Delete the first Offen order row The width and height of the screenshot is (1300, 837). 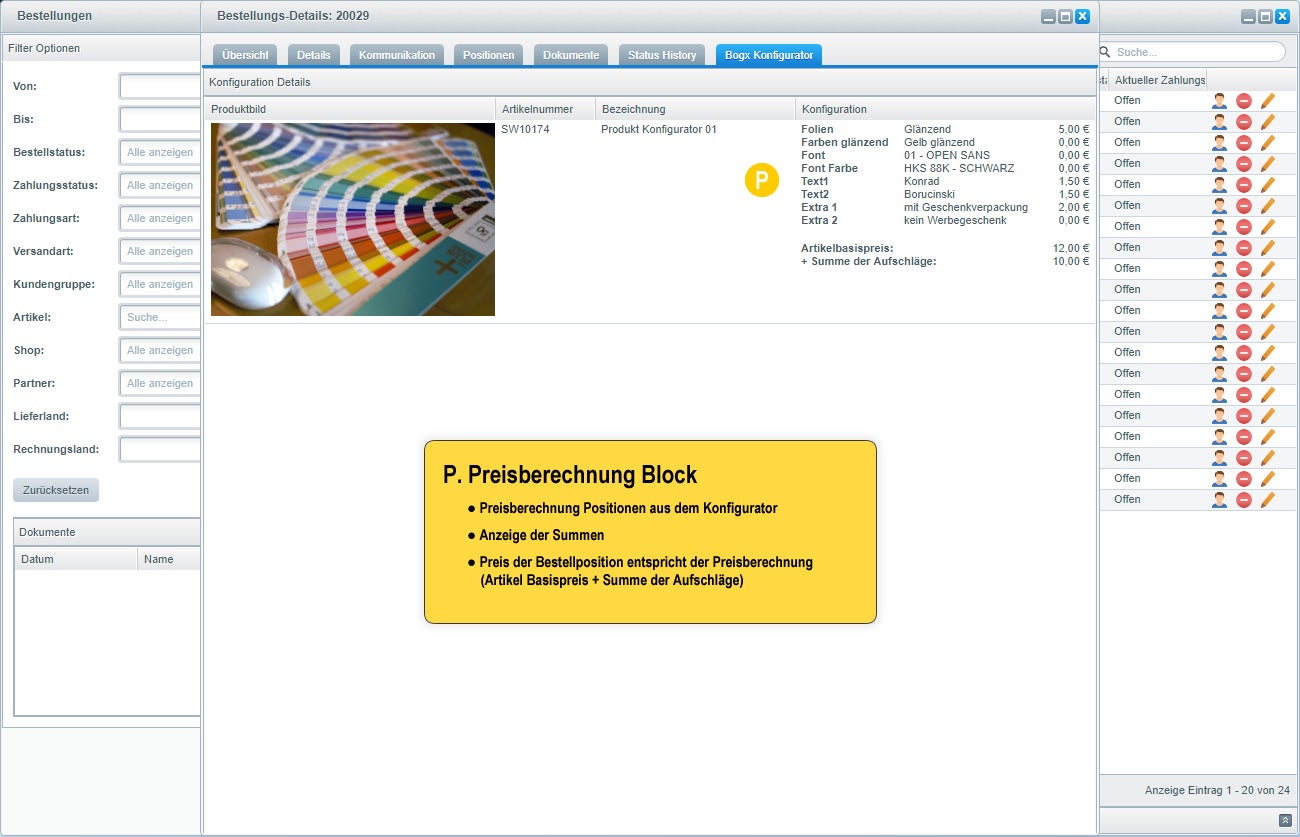(1244, 100)
